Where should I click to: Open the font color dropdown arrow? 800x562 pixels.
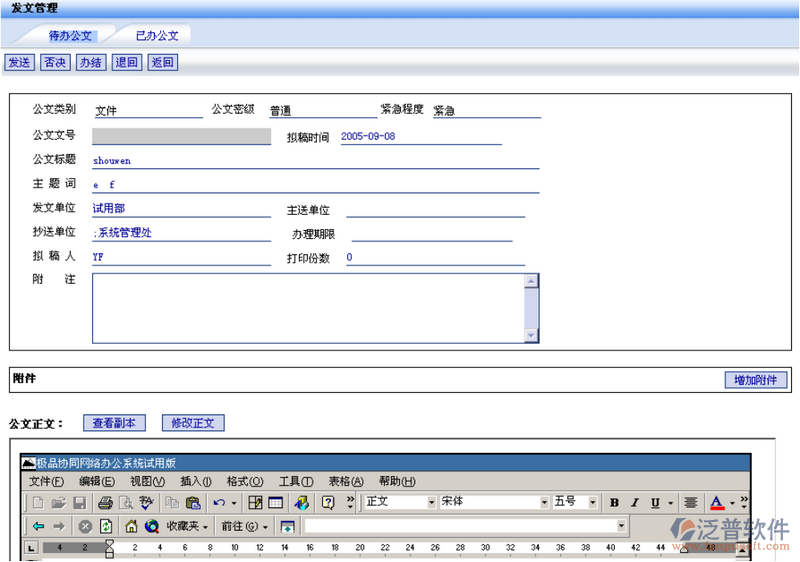[732, 503]
